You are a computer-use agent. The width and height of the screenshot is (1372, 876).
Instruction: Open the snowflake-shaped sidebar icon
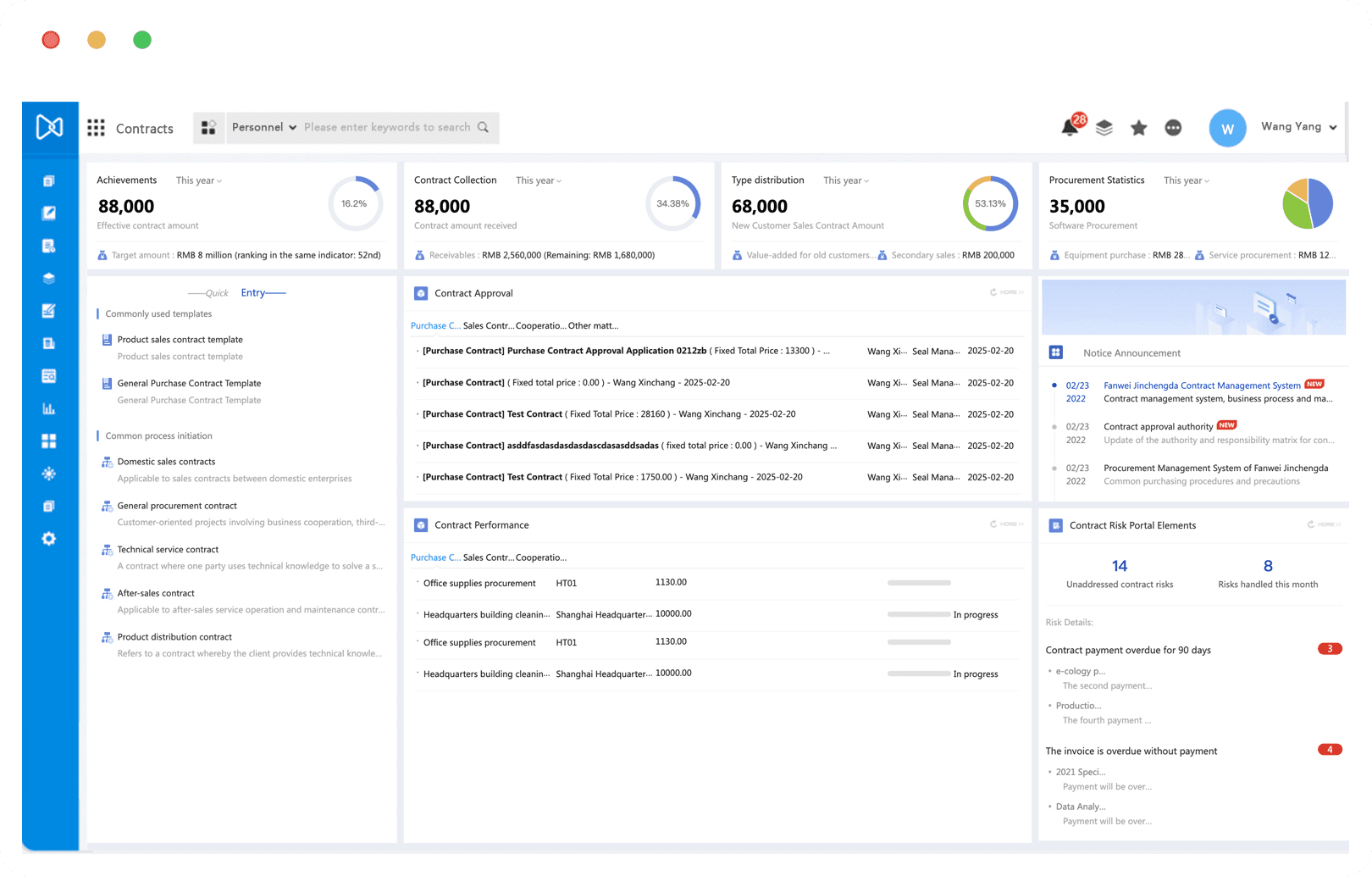click(49, 474)
